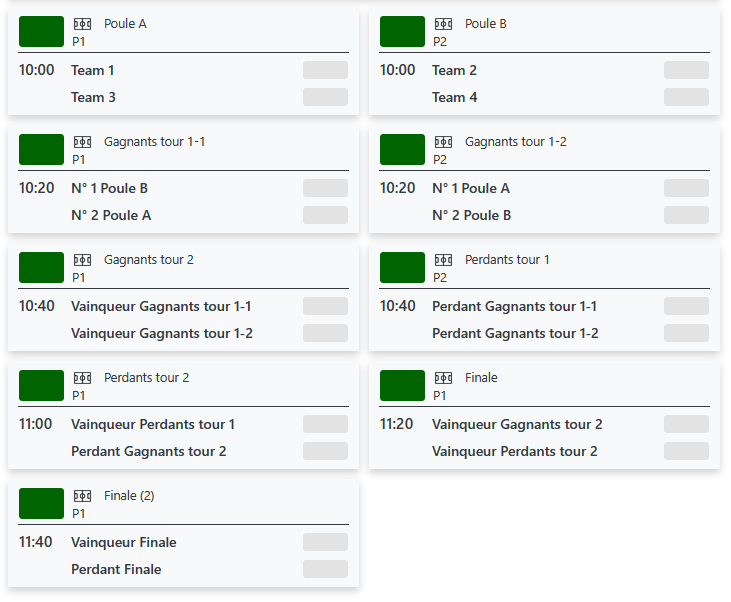Open the Team 2 entry
Screen dimensions: 731x602
[x=454, y=70]
